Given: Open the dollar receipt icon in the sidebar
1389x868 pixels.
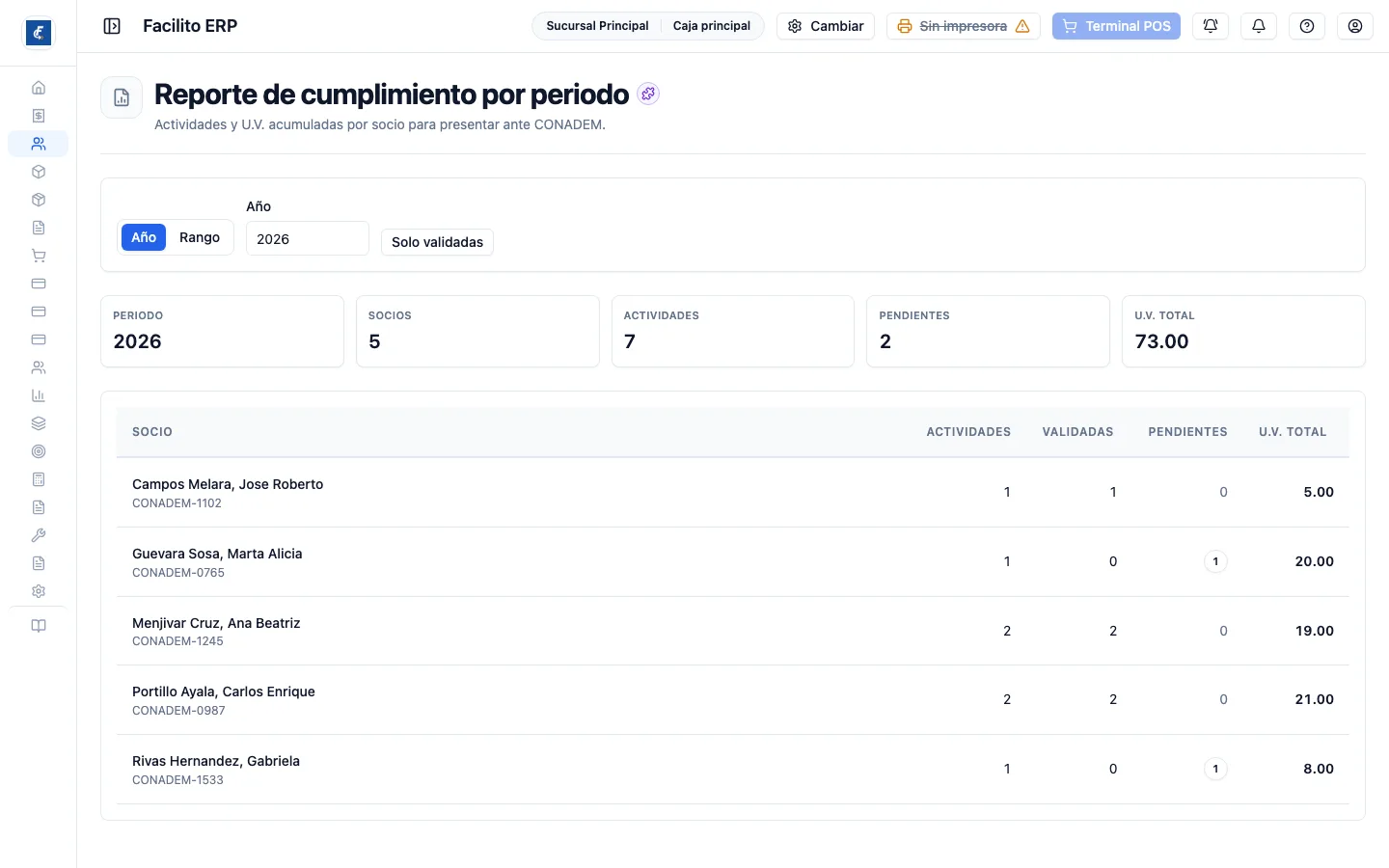Looking at the screenshot, I should [x=39, y=116].
